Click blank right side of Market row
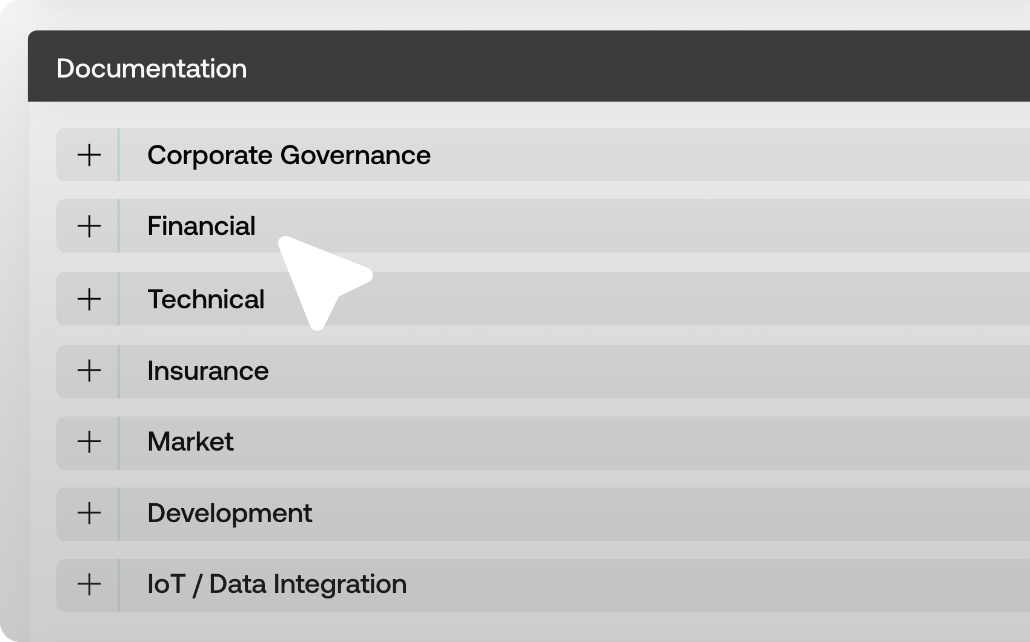This screenshot has height=642, width=1030. 700,442
